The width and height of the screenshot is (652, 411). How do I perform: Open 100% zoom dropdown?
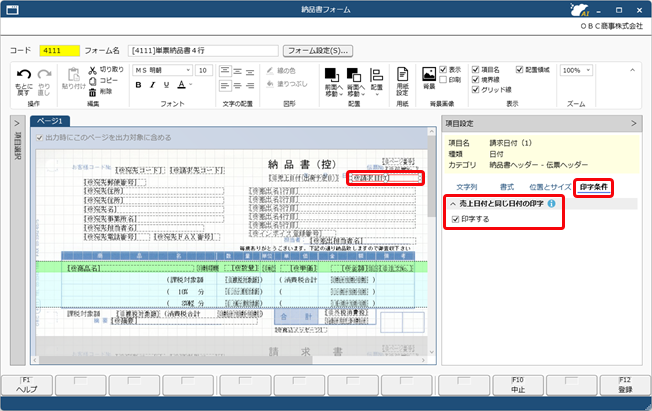click(588, 70)
